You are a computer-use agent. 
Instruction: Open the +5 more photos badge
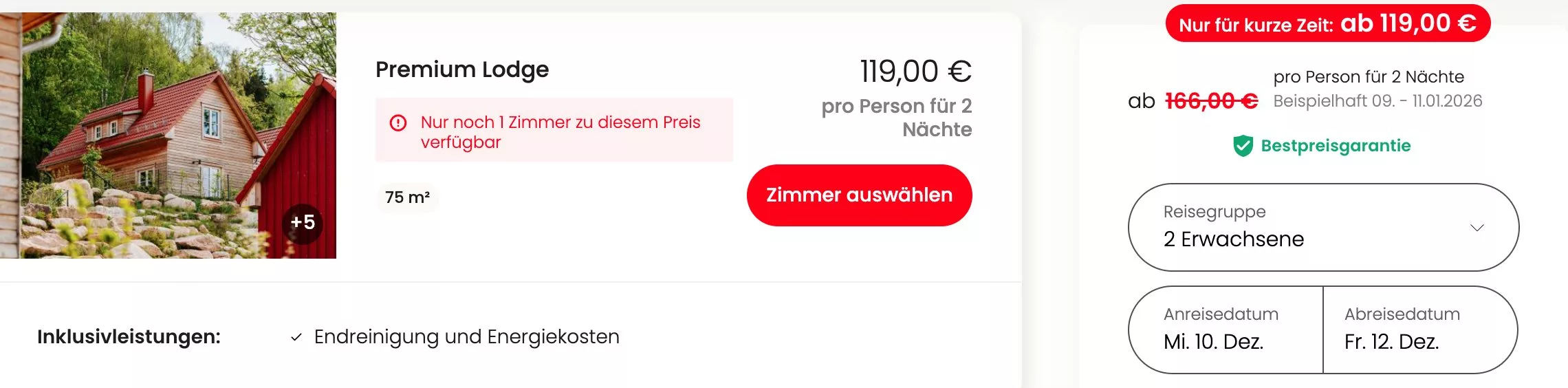pos(303,223)
